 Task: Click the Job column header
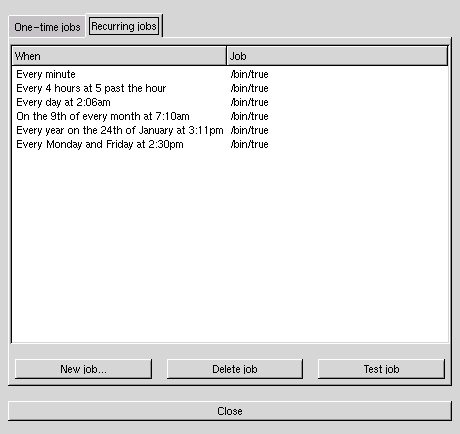click(337, 56)
